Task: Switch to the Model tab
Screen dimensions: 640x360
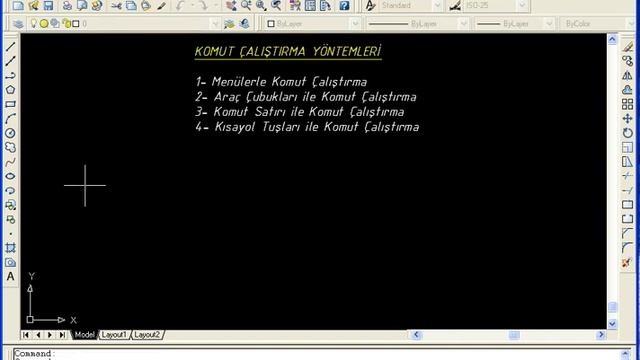Action: pyautogui.click(x=84, y=335)
